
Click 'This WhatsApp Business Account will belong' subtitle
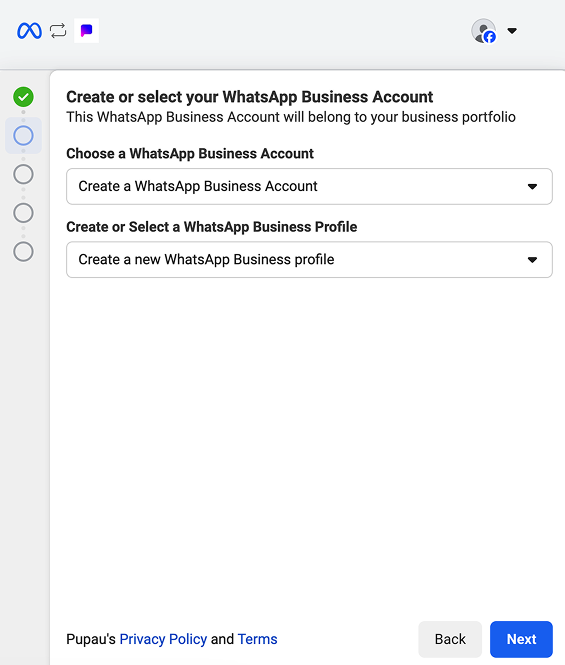291,117
